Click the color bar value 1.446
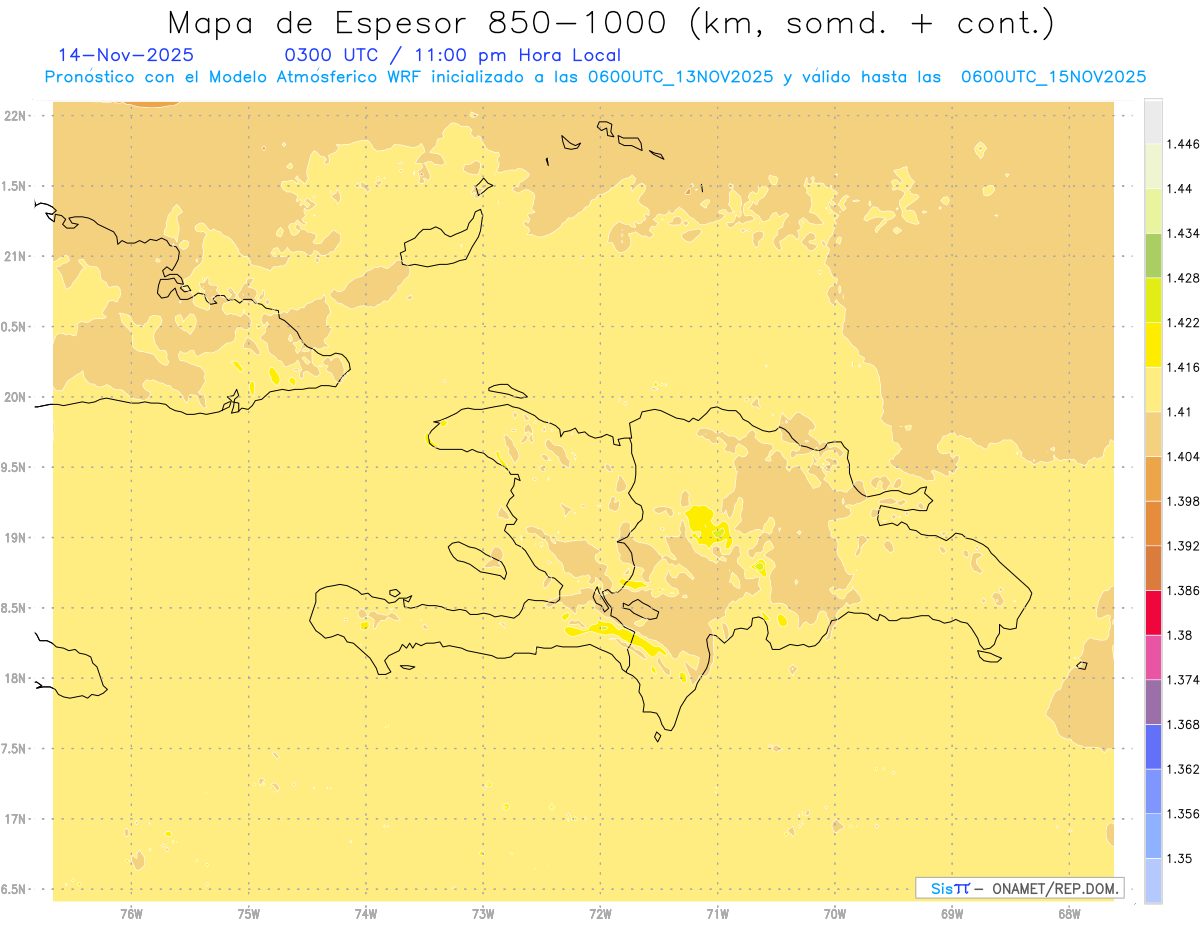The height and width of the screenshot is (927, 1200). (x=1183, y=144)
